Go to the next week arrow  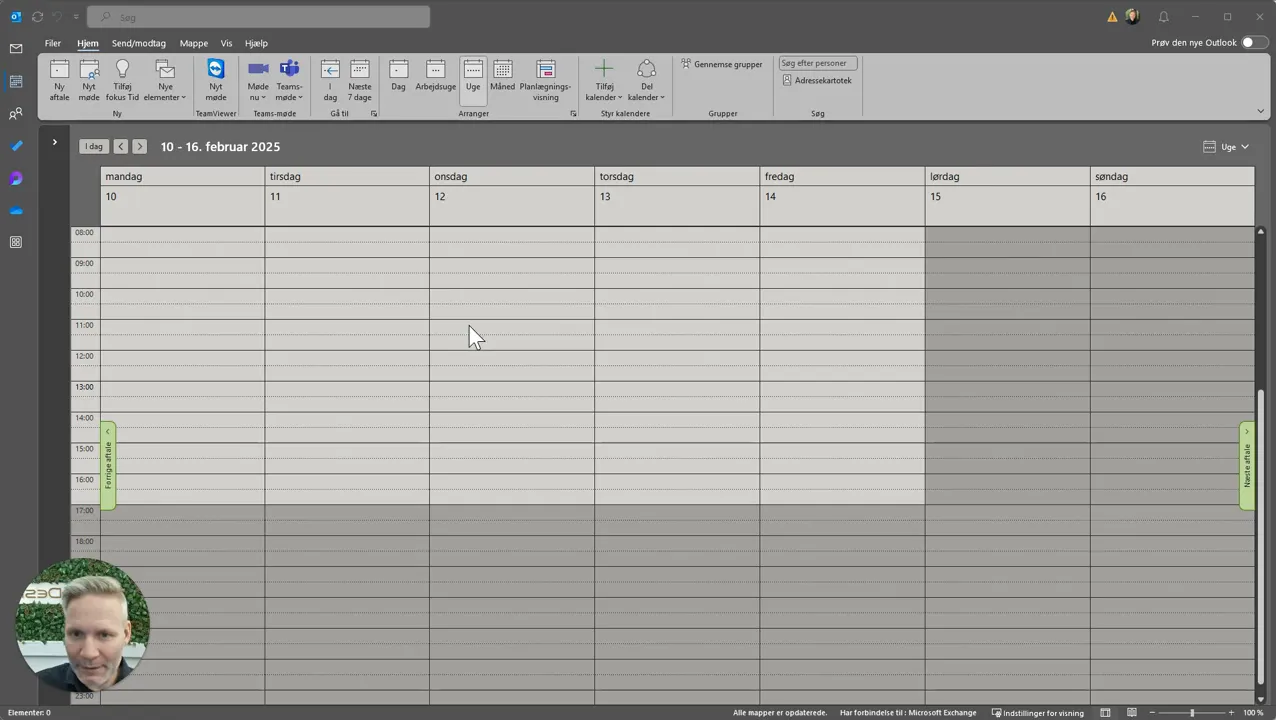pyautogui.click(x=140, y=146)
